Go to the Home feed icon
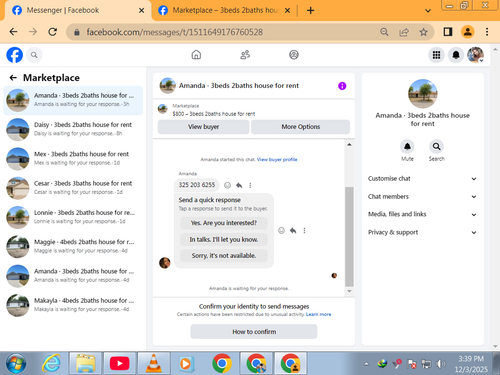 (x=196, y=55)
